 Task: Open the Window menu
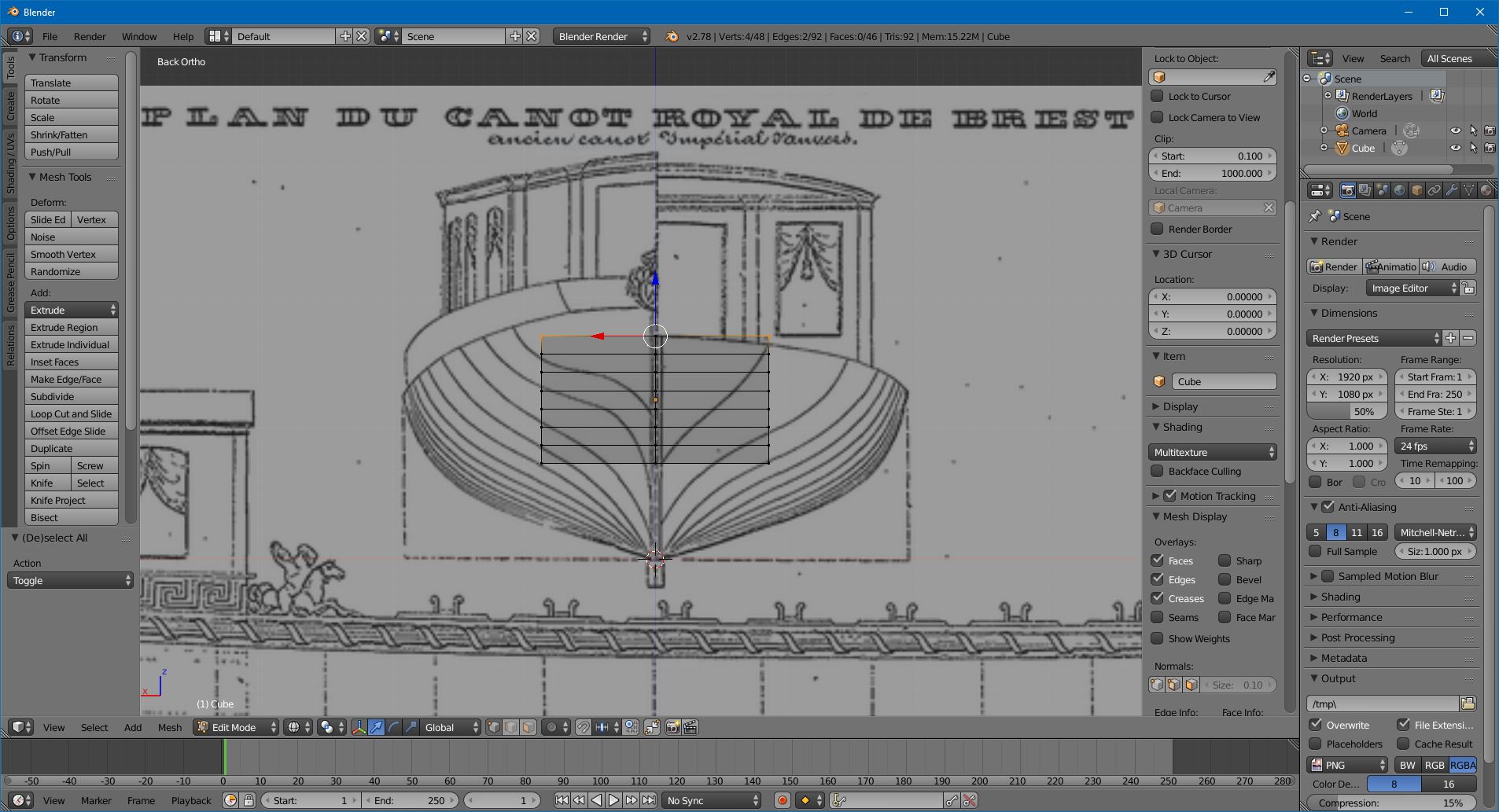(x=139, y=36)
